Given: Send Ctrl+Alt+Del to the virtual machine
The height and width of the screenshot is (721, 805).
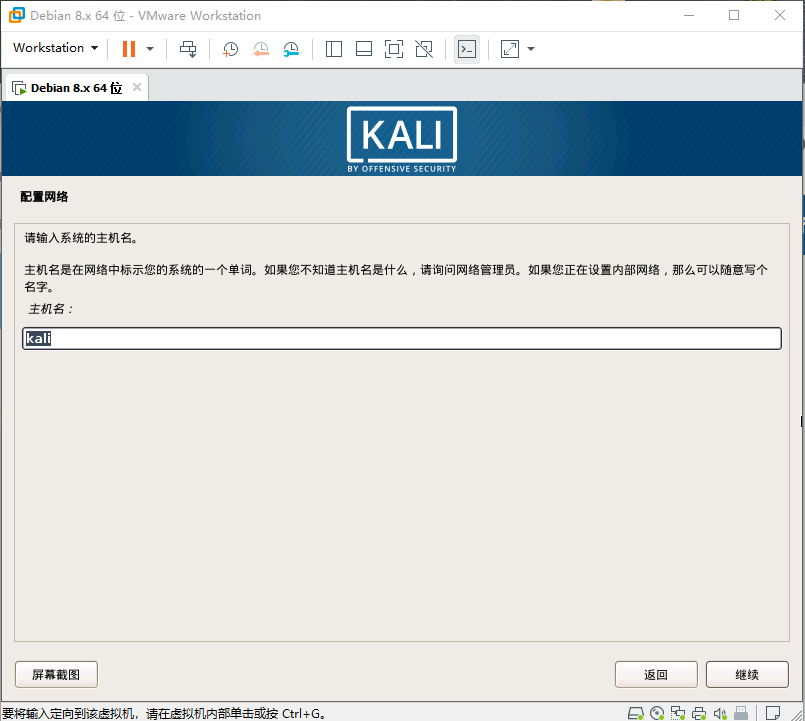Looking at the screenshot, I should click(188, 49).
